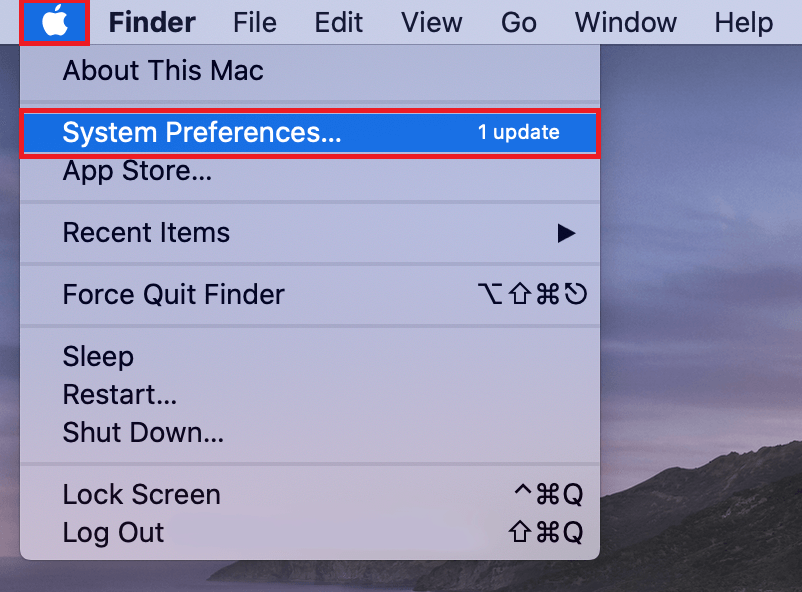This screenshot has width=802, height=592.
Task: Open the Help menu
Action: [743, 22]
